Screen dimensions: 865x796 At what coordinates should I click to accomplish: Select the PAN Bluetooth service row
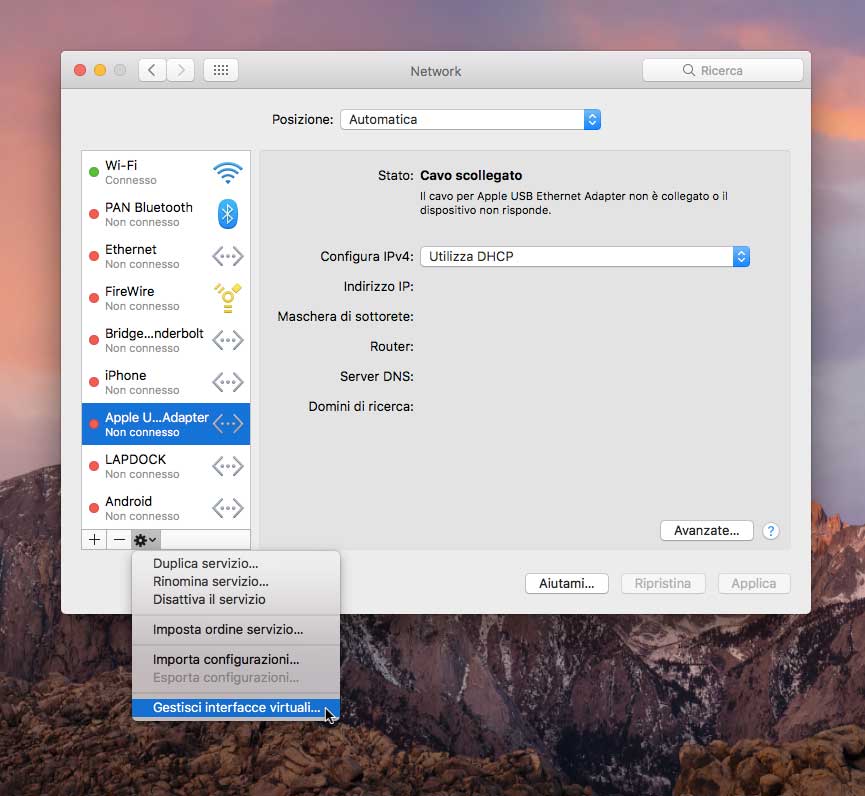(165, 214)
